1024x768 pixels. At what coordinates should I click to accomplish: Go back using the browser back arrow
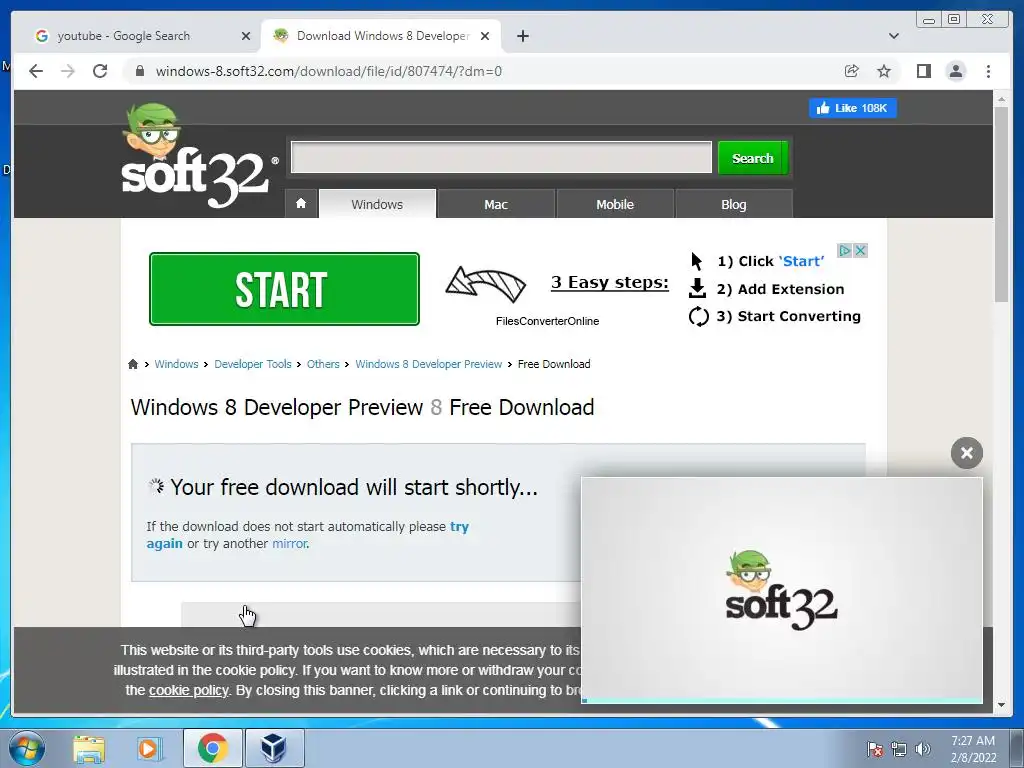click(36, 71)
